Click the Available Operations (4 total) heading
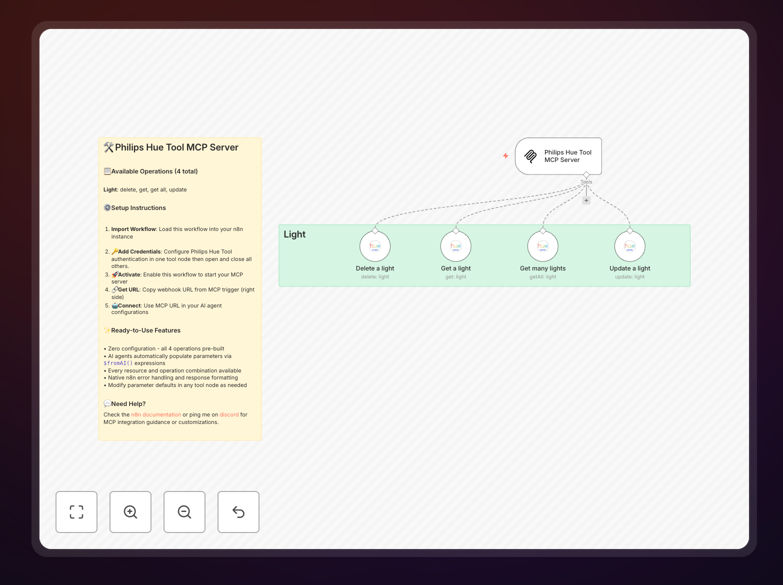 point(150,171)
